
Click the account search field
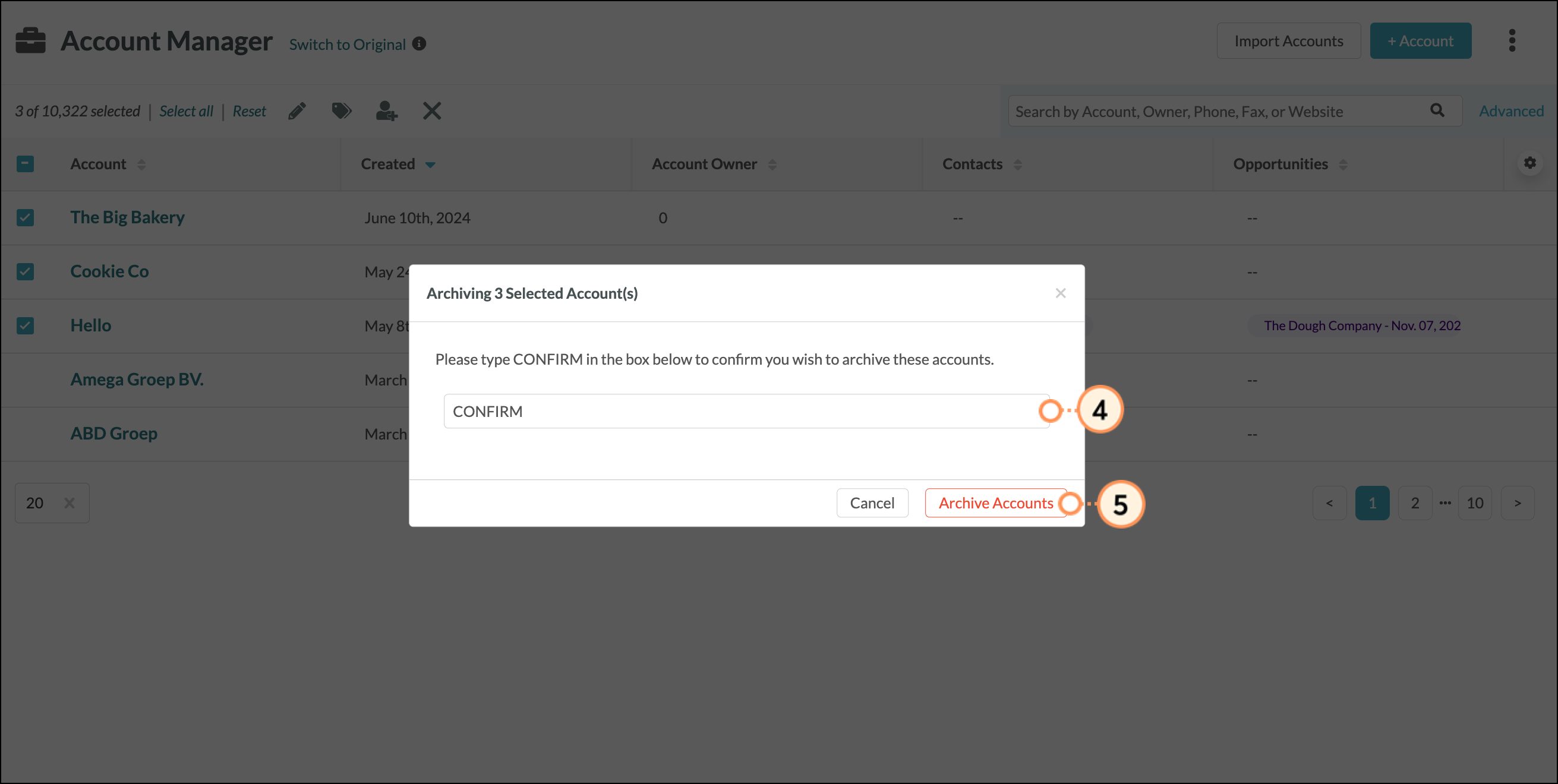point(1235,111)
